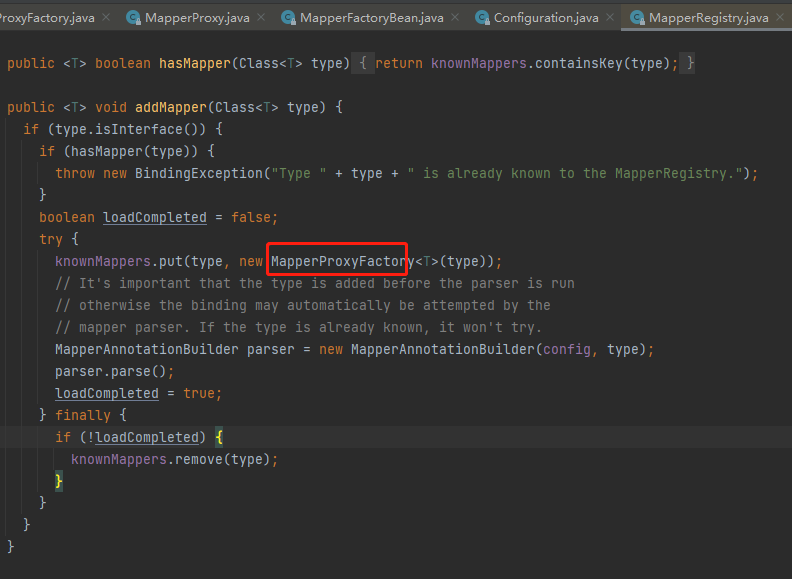Close the Configuration.java tab
Viewport: 792px width, 579px height.
click(610, 18)
